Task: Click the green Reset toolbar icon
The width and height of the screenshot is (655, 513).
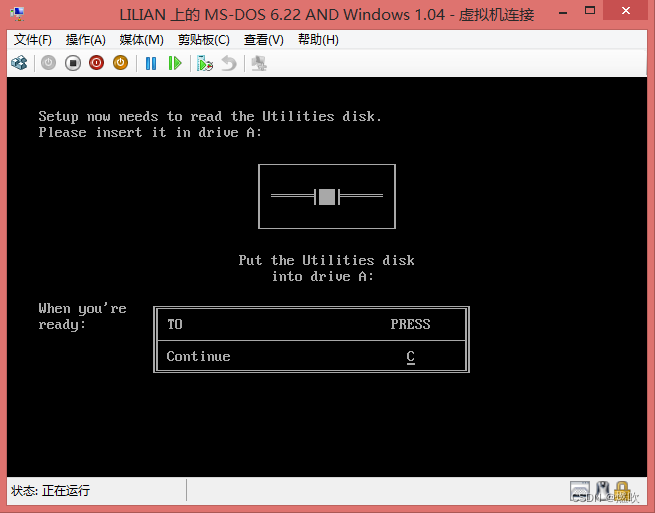Action: 175,63
